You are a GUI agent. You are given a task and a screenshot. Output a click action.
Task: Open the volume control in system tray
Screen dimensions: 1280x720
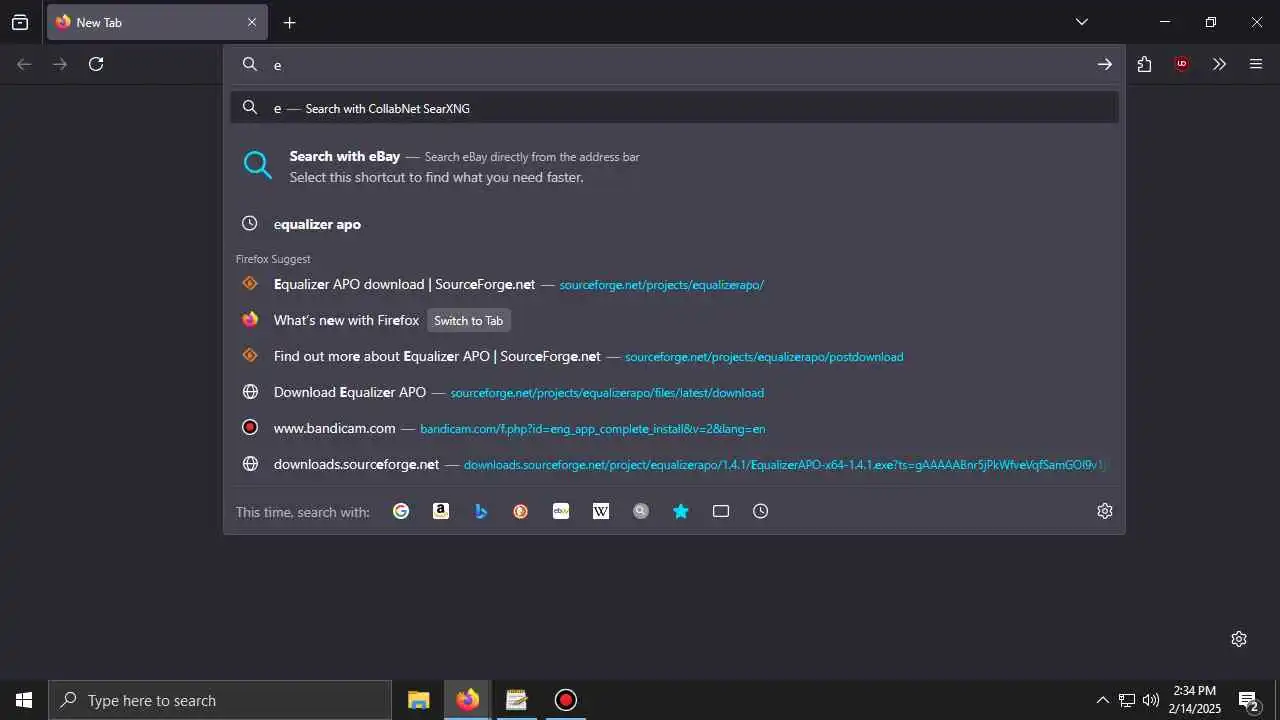pos(1151,700)
